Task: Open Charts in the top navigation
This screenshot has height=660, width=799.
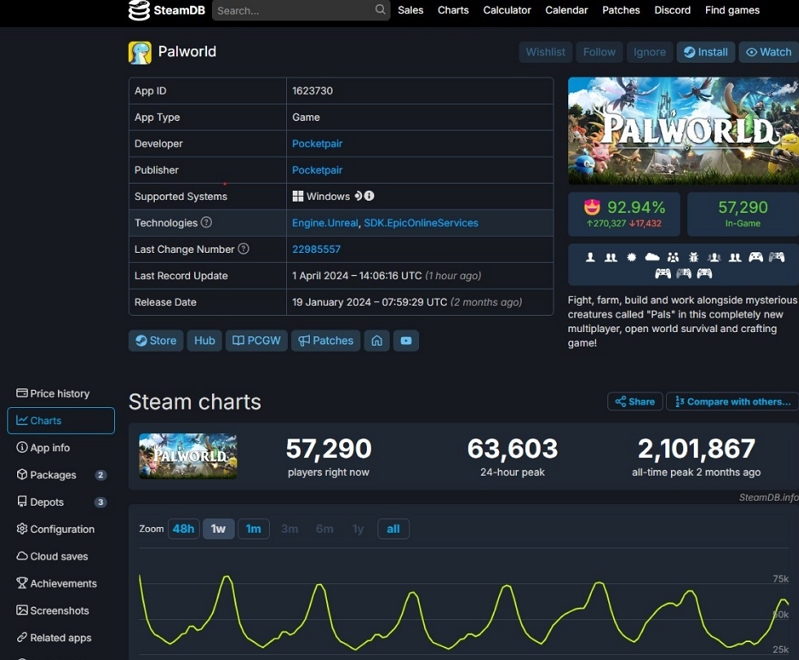Action: 453,10
